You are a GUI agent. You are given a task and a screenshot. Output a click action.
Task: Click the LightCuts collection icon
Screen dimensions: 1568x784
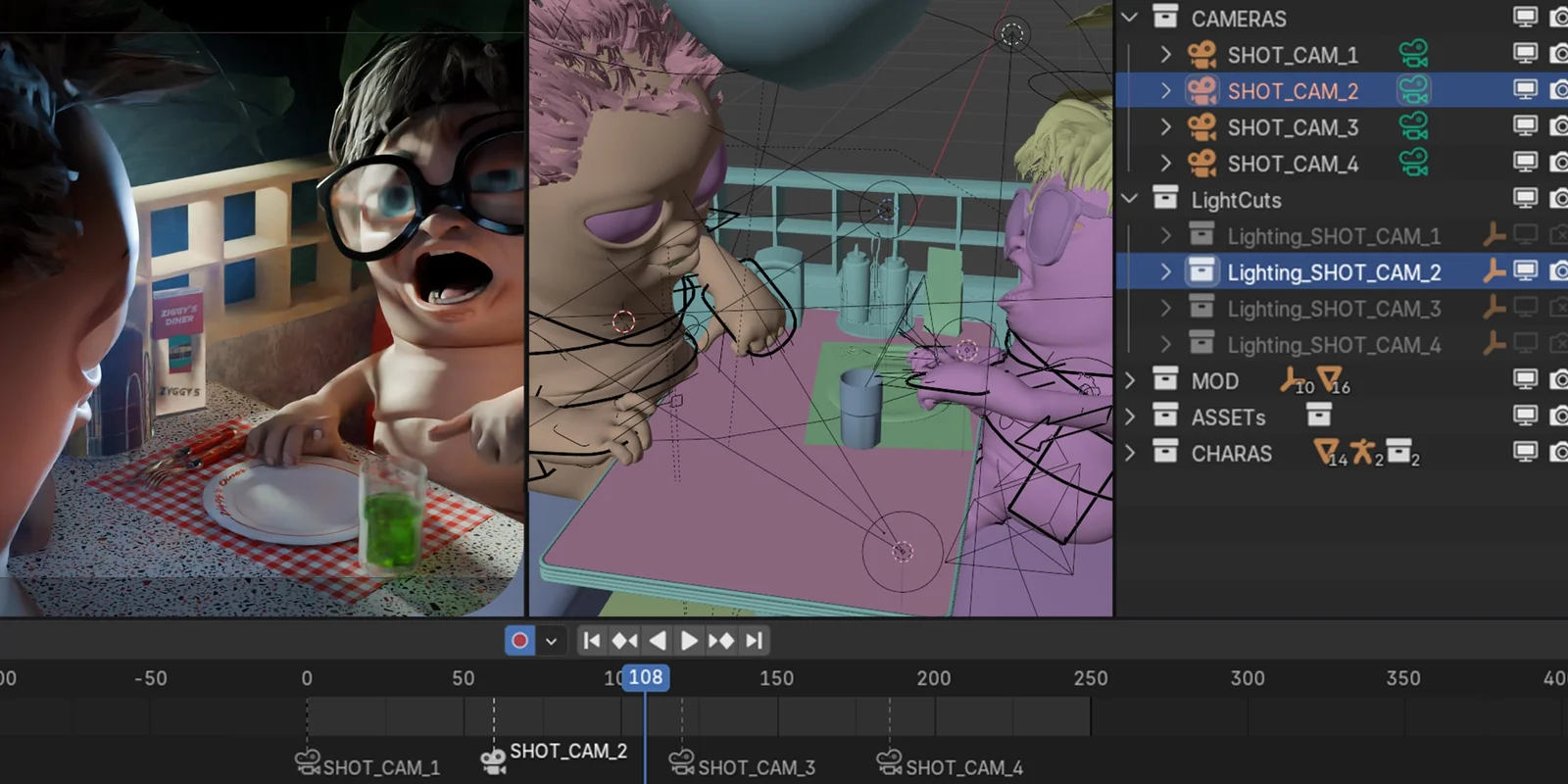pyautogui.click(x=1165, y=199)
